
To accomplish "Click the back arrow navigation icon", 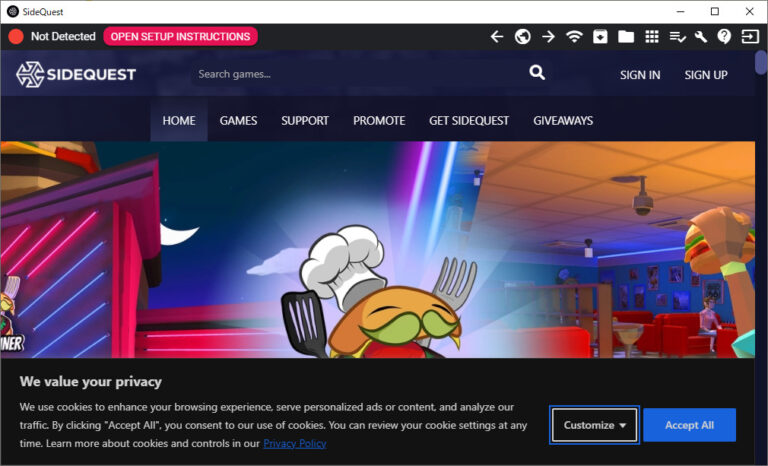I will click(497, 37).
